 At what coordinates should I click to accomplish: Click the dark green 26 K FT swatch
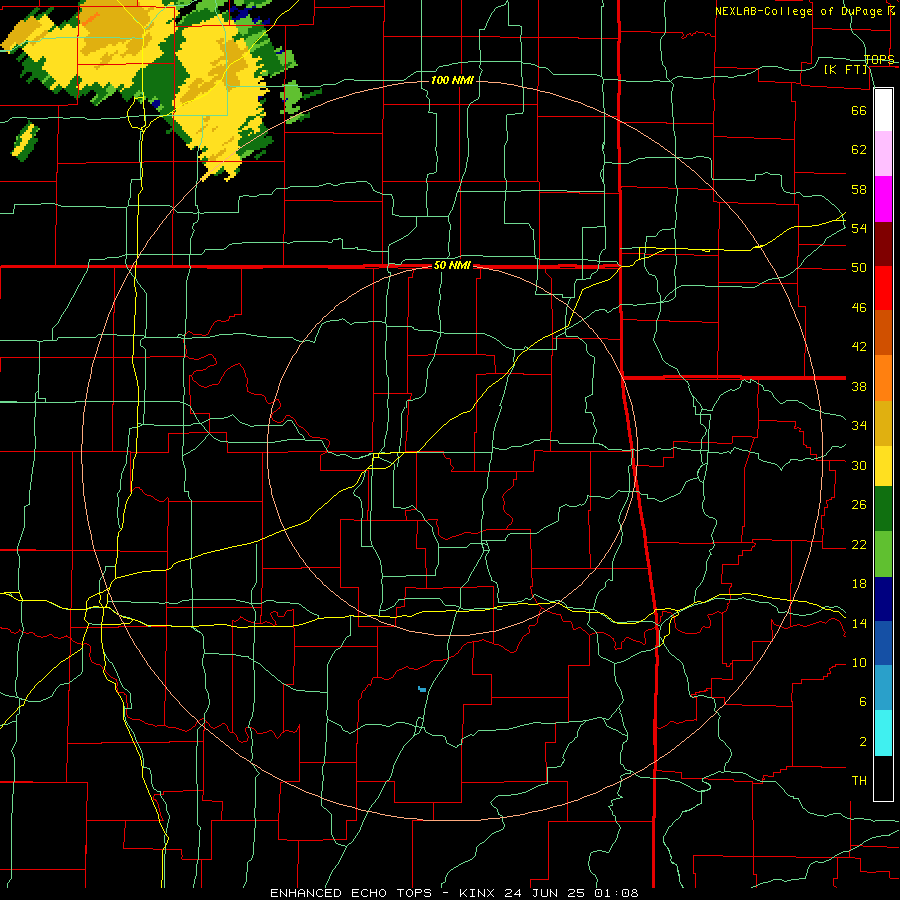click(883, 509)
